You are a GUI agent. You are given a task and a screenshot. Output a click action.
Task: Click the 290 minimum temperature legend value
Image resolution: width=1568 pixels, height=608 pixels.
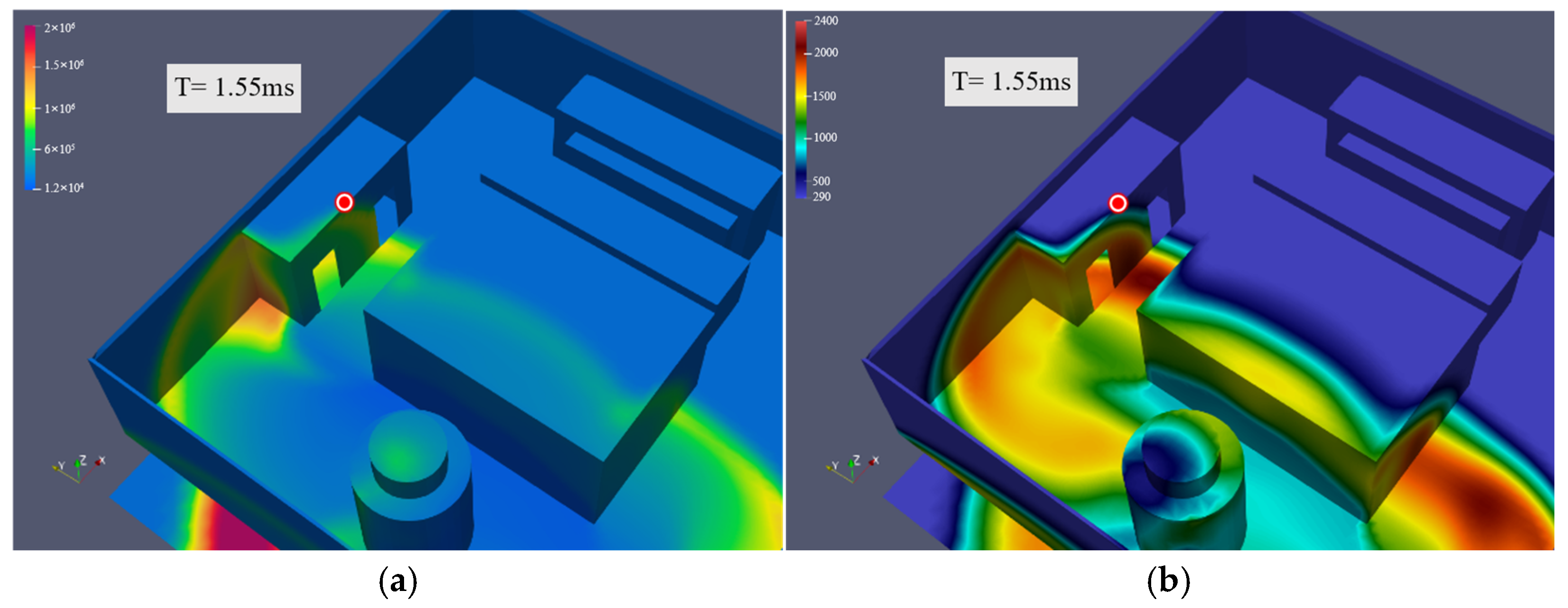click(x=821, y=197)
